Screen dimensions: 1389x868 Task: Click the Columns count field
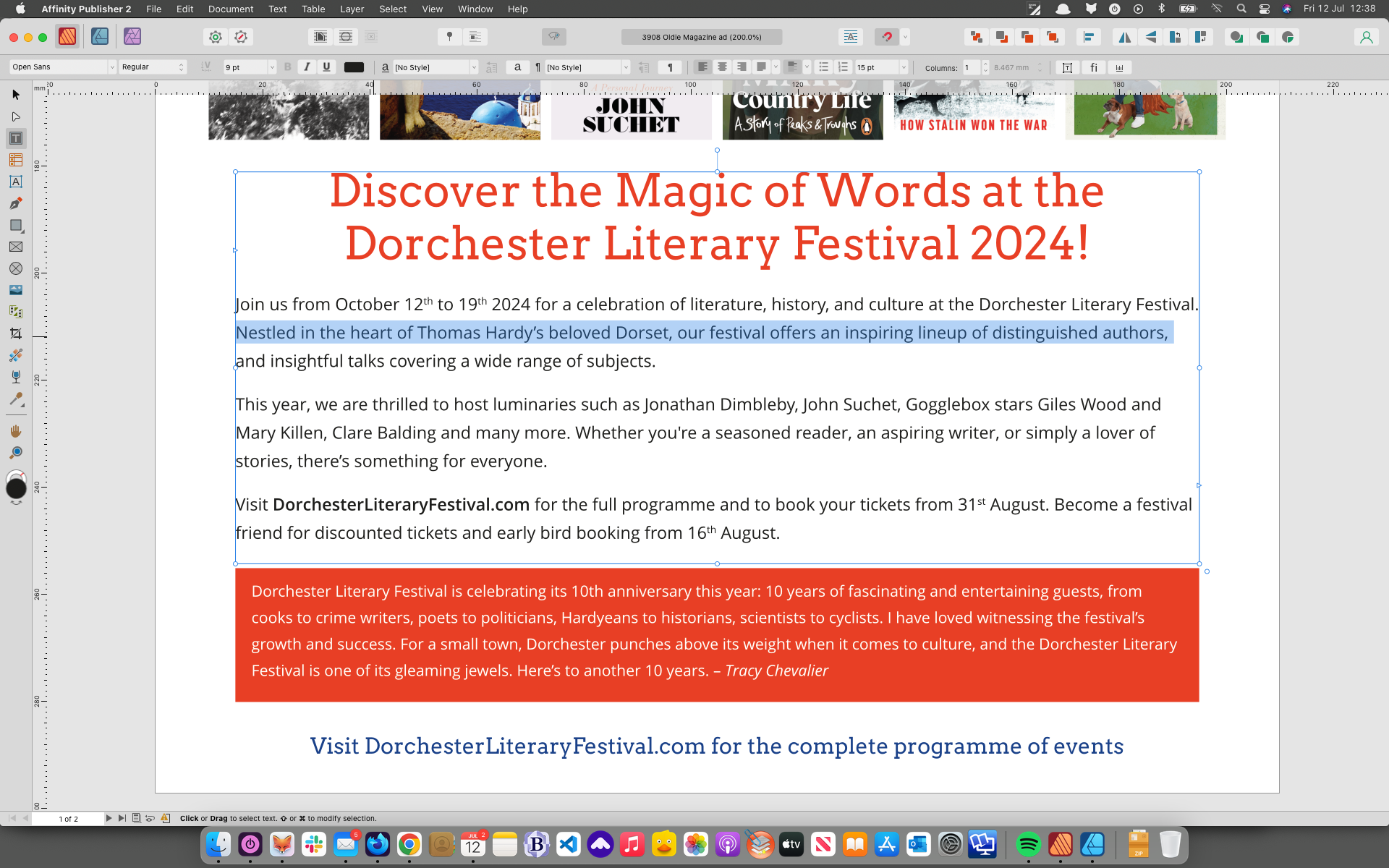click(970, 67)
